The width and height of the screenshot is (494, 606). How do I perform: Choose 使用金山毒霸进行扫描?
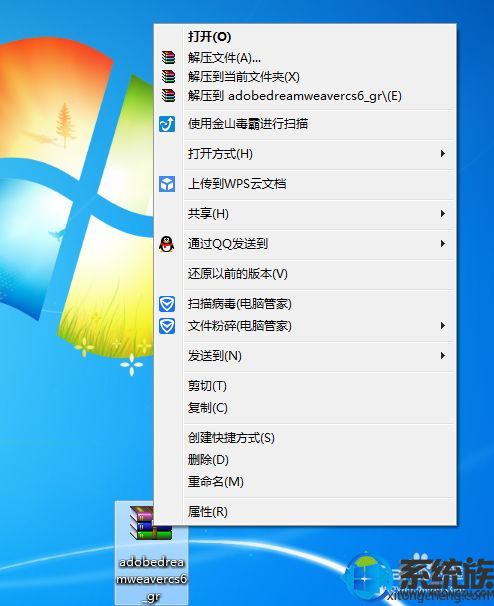305,124
